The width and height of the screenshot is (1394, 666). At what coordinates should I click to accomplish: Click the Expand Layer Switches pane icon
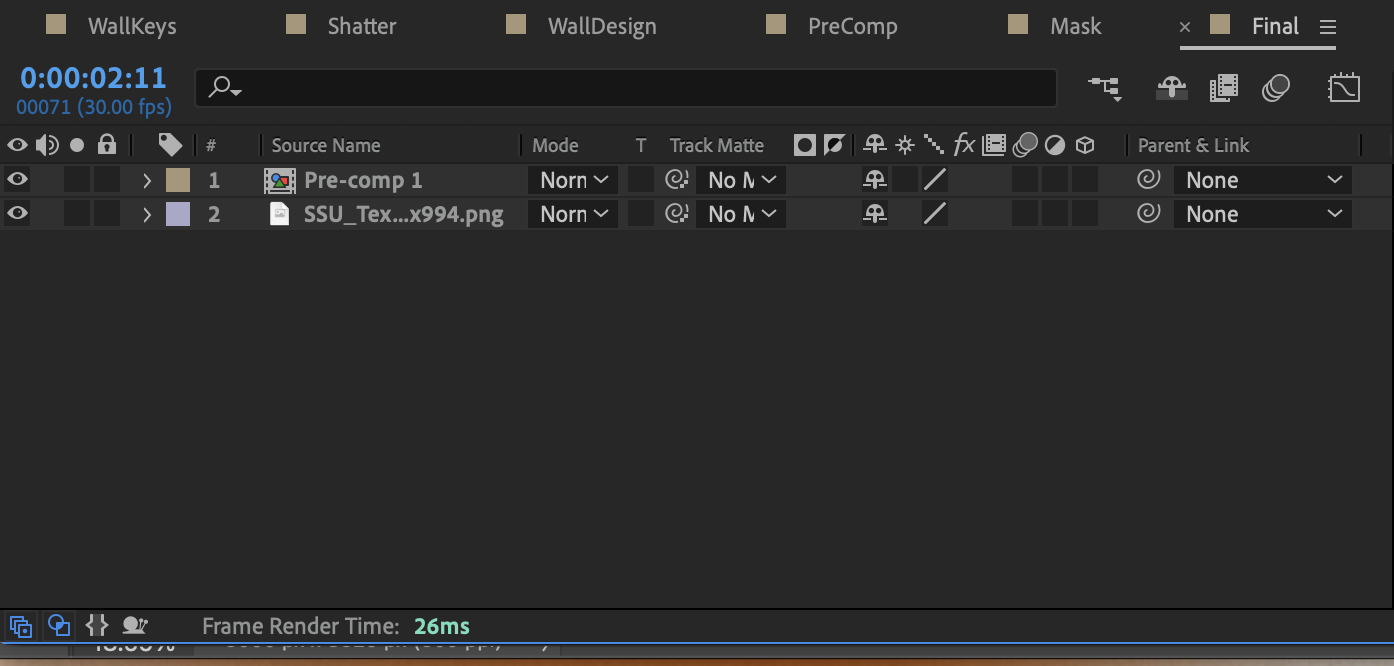[x=18, y=625]
